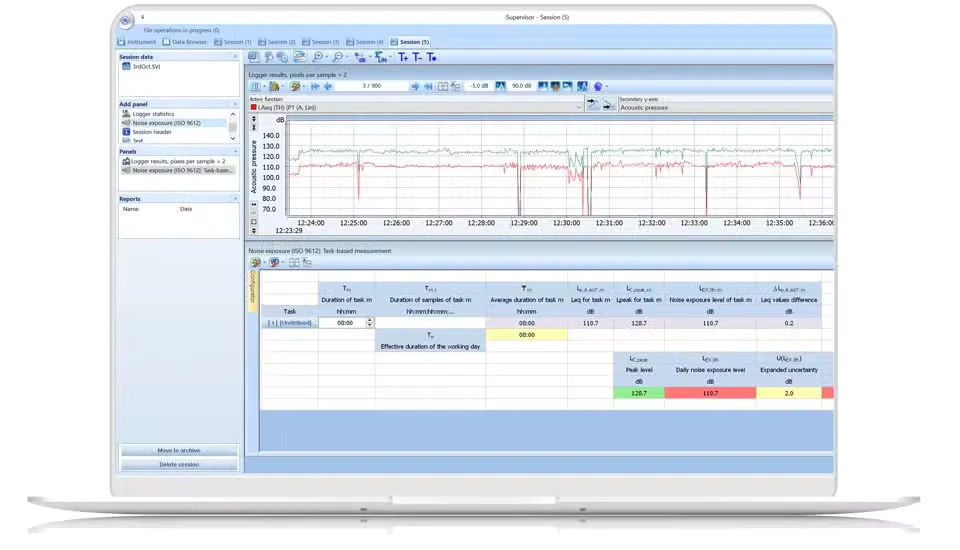Viewport: 960px width, 550px height.
Task: Click the T with dot toolbar icon
Action: click(432, 57)
